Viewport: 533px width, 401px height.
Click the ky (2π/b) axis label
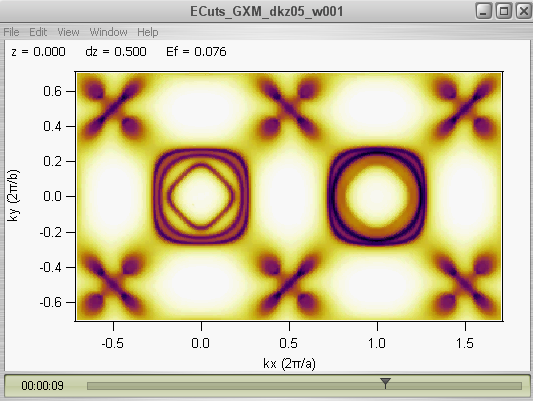tap(14, 195)
